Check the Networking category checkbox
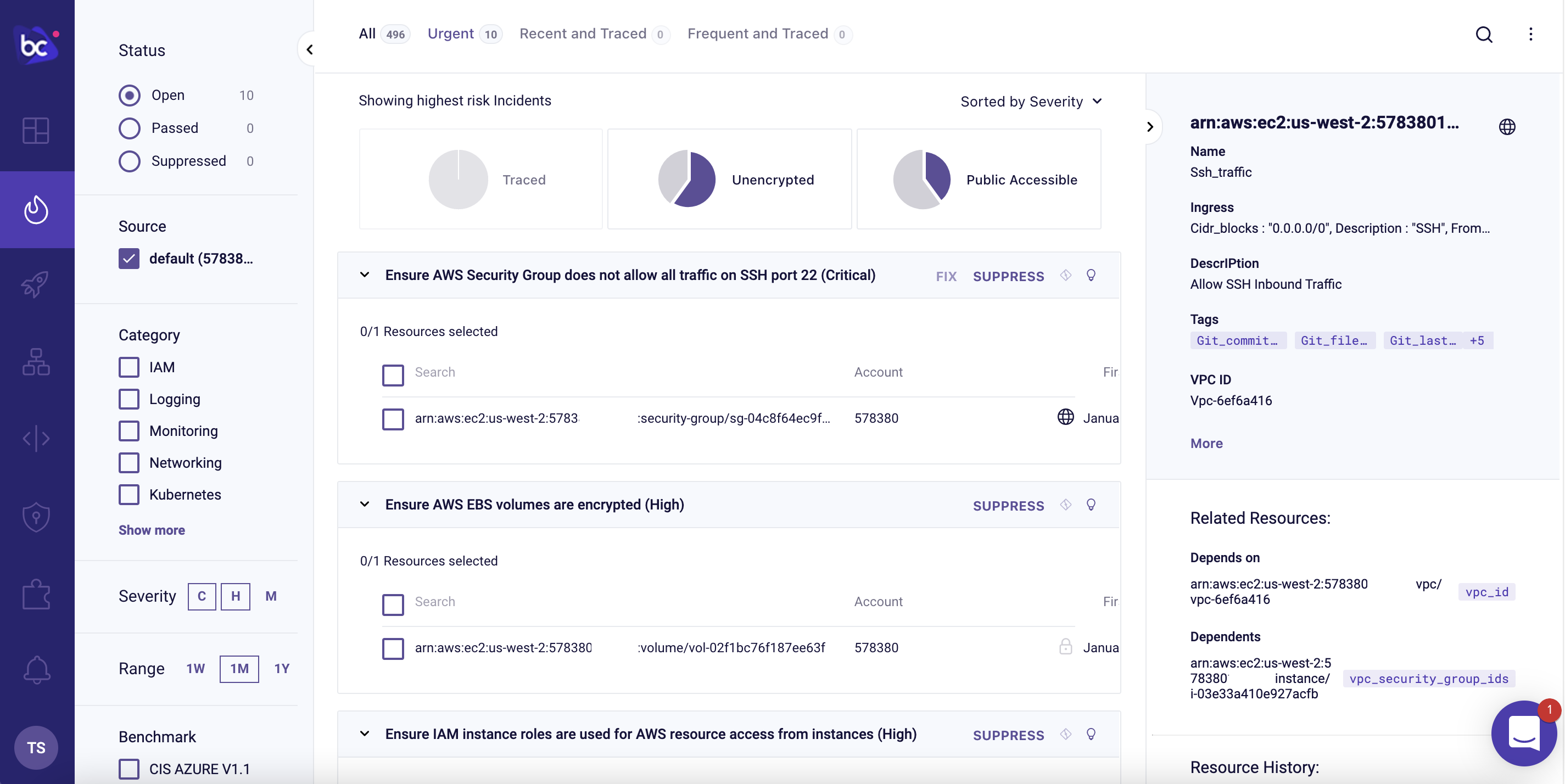Image resolution: width=1565 pixels, height=784 pixels. coord(129,463)
